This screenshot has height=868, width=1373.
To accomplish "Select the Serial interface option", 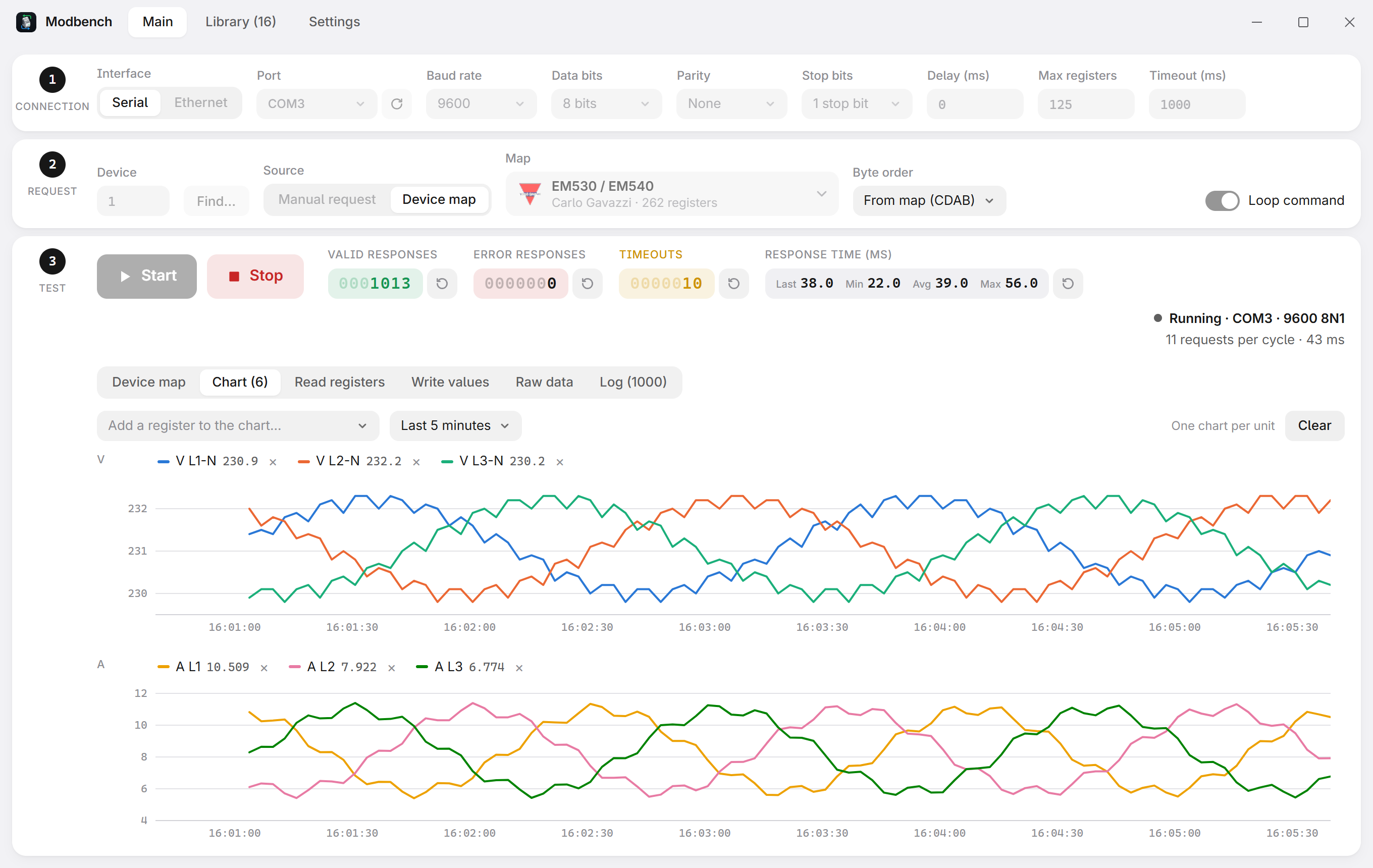I will click(130, 102).
